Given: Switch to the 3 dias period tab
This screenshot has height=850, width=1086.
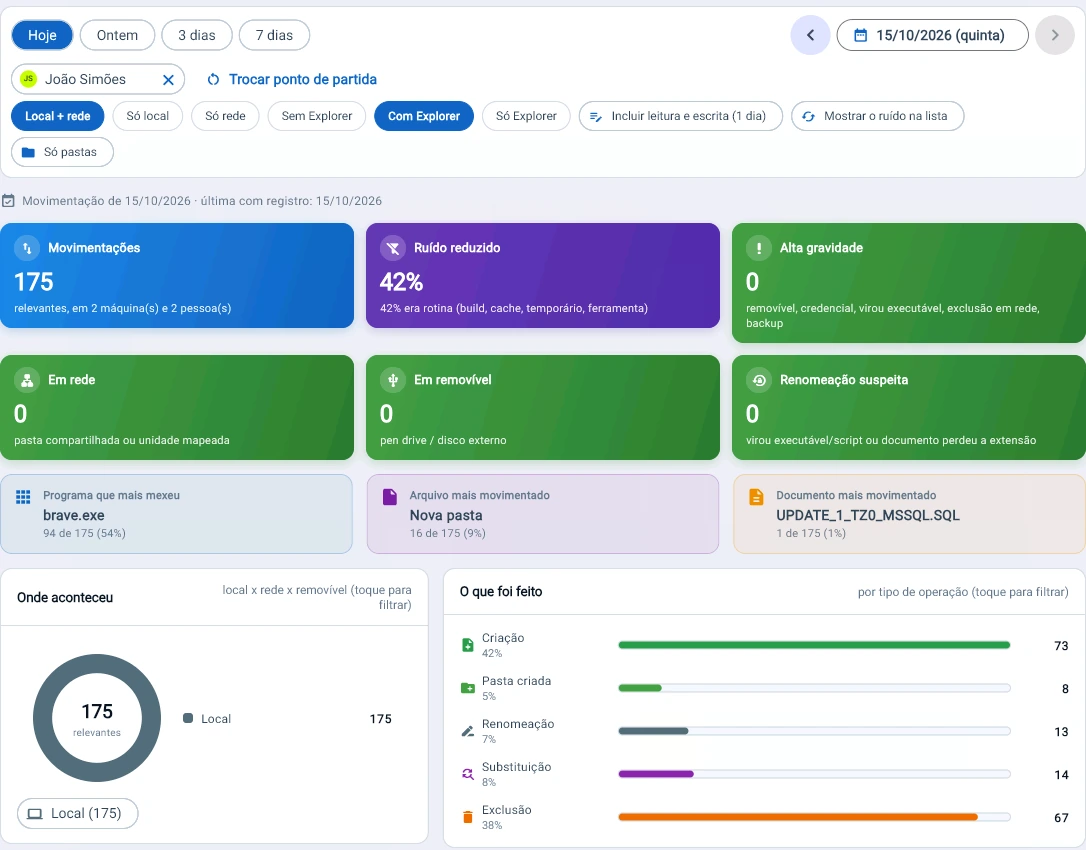Looking at the screenshot, I should (197, 35).
